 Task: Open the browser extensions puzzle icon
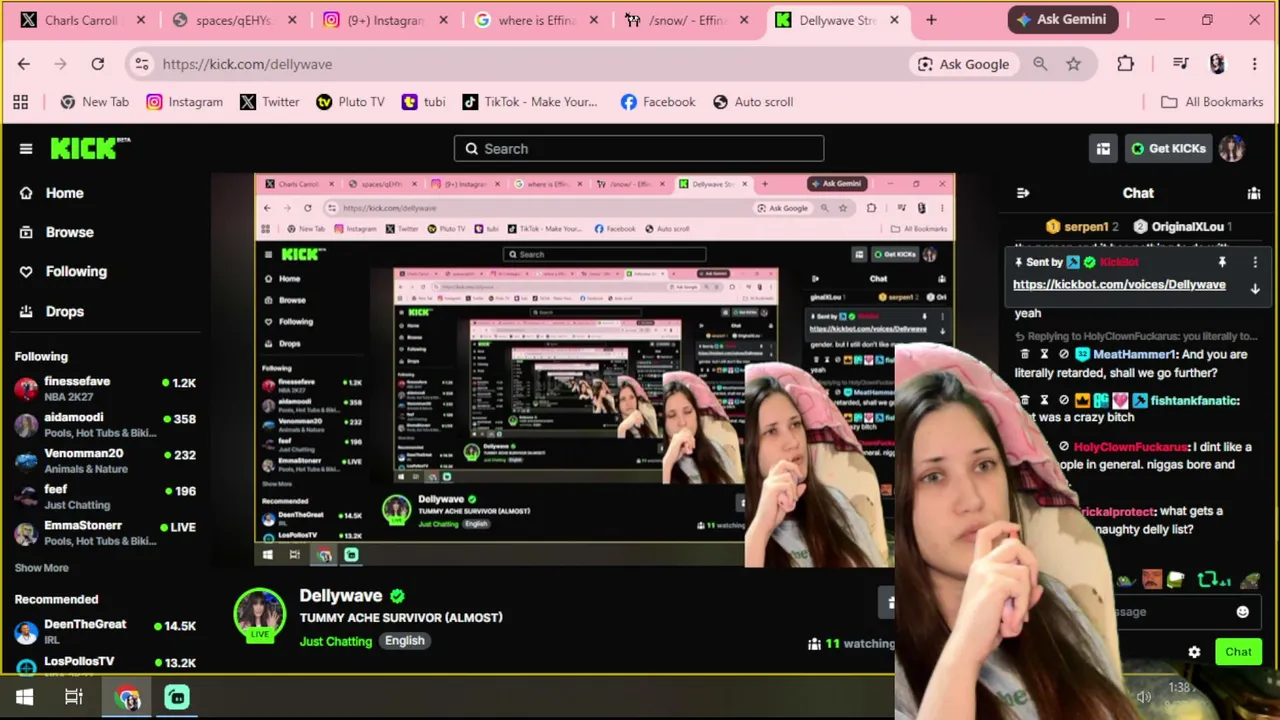(1125, 64)
